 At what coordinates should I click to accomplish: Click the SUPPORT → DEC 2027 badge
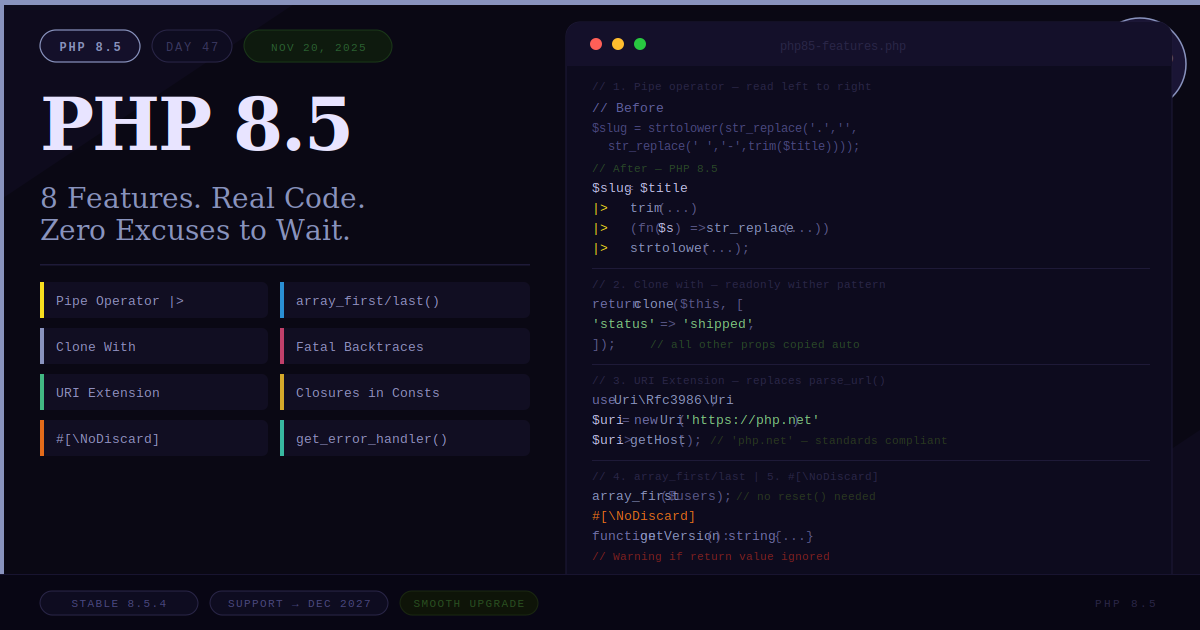click(x=298, y=603)
